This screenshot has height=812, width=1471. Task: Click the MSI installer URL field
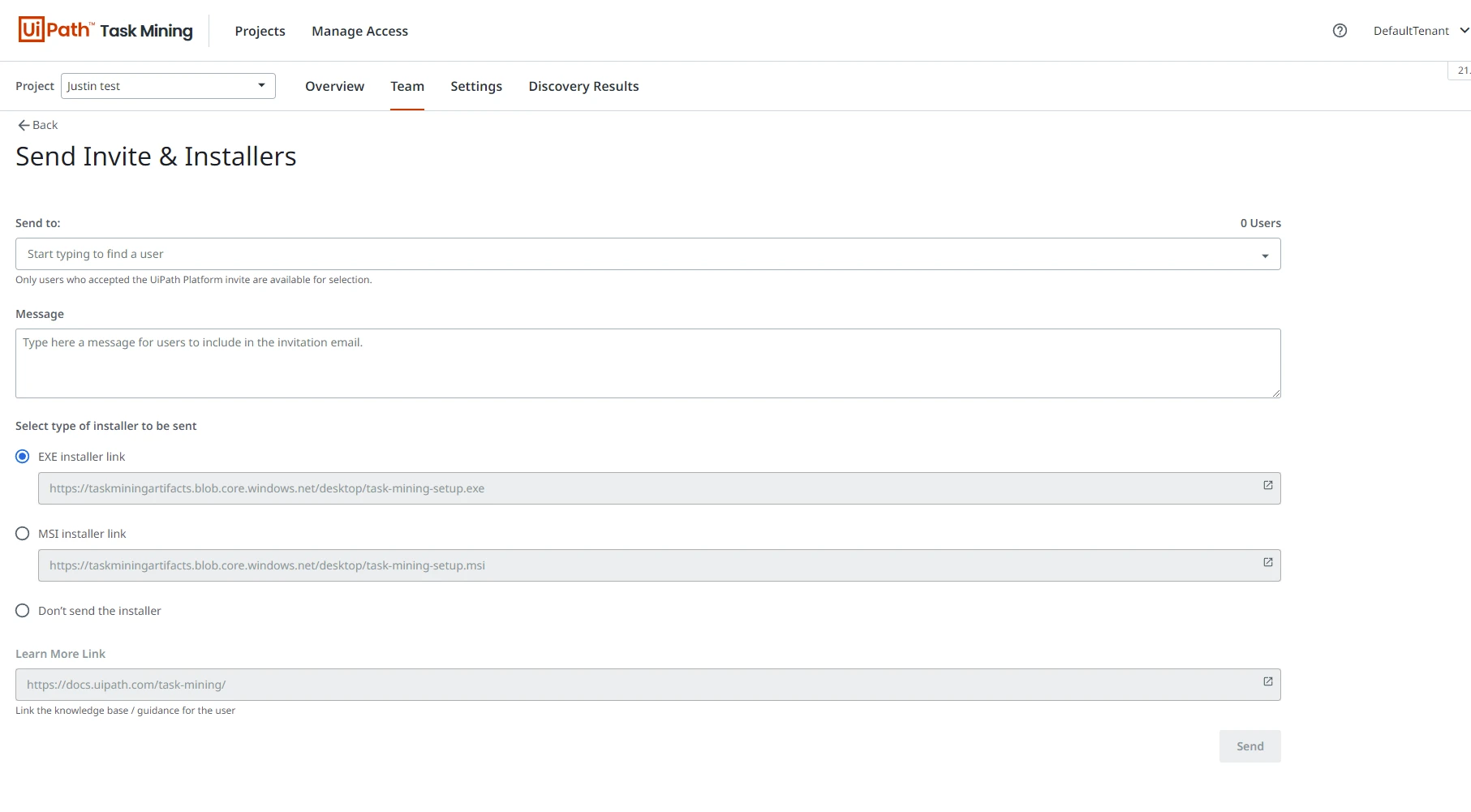pos(660,565)
